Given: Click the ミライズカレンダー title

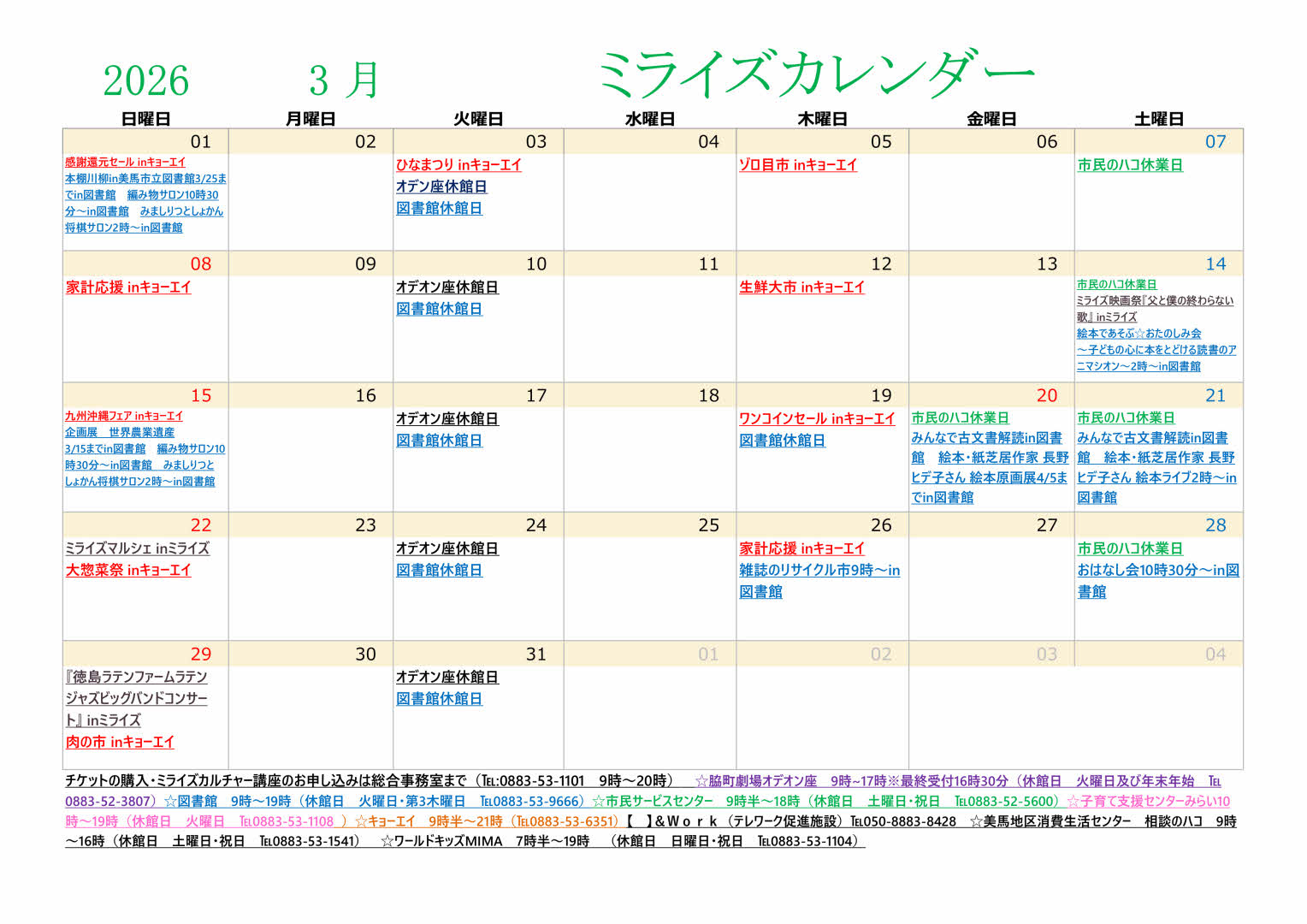Looking at the screenshot, I should (815, 75).
